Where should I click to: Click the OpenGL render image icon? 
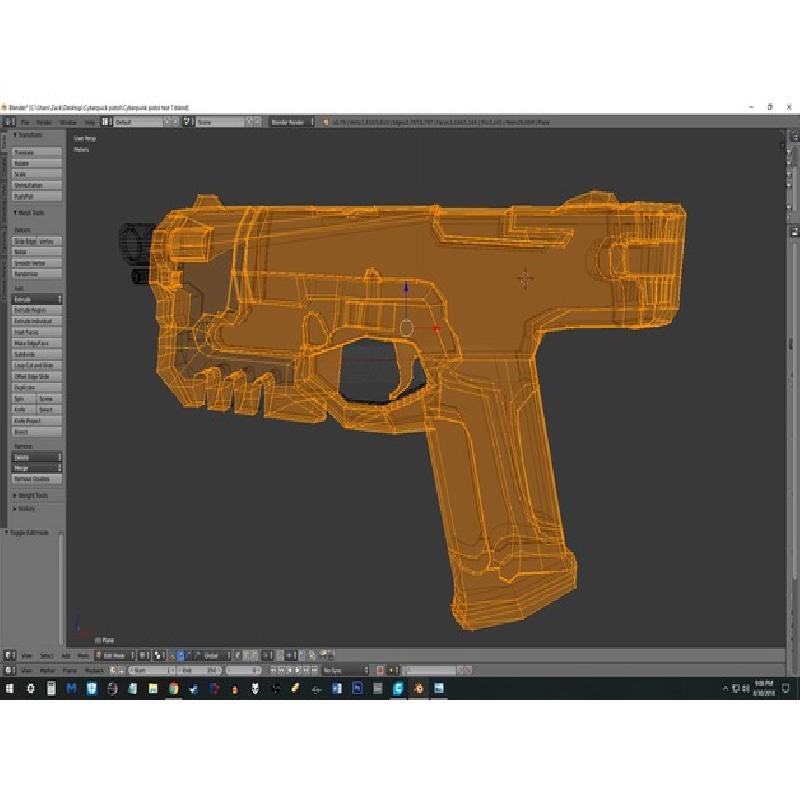(322, 655)
